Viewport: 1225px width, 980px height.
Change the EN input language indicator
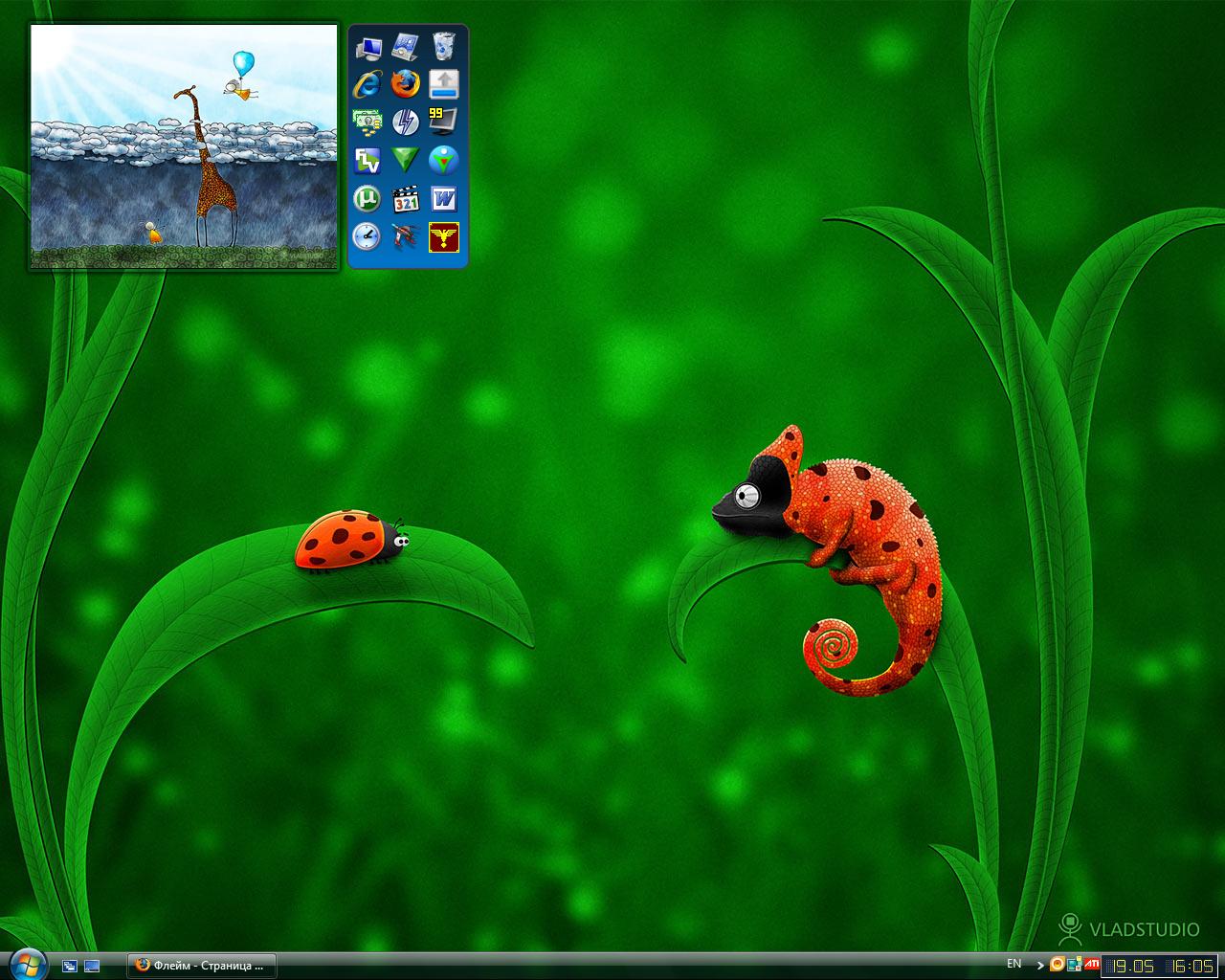[1014, 964]
